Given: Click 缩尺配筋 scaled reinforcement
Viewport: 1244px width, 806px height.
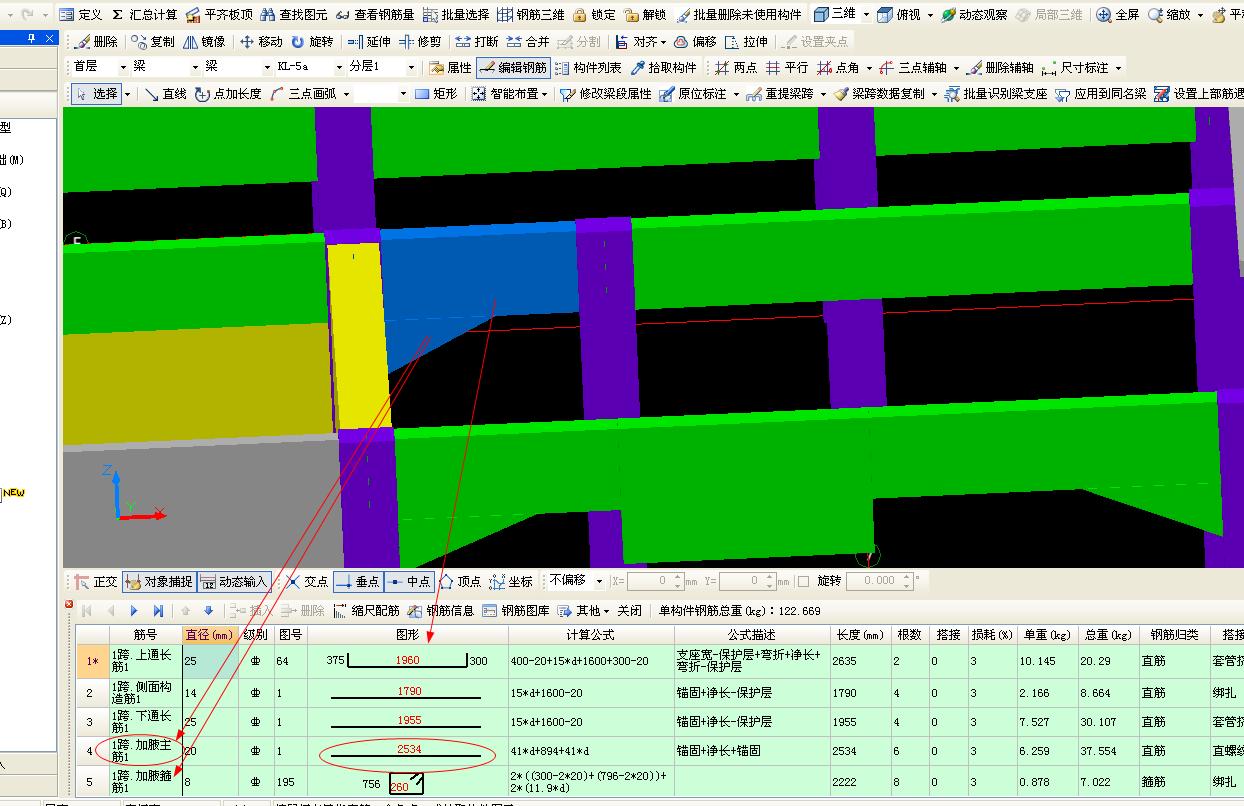Looking at the screenshot, I should pos(366,610).
